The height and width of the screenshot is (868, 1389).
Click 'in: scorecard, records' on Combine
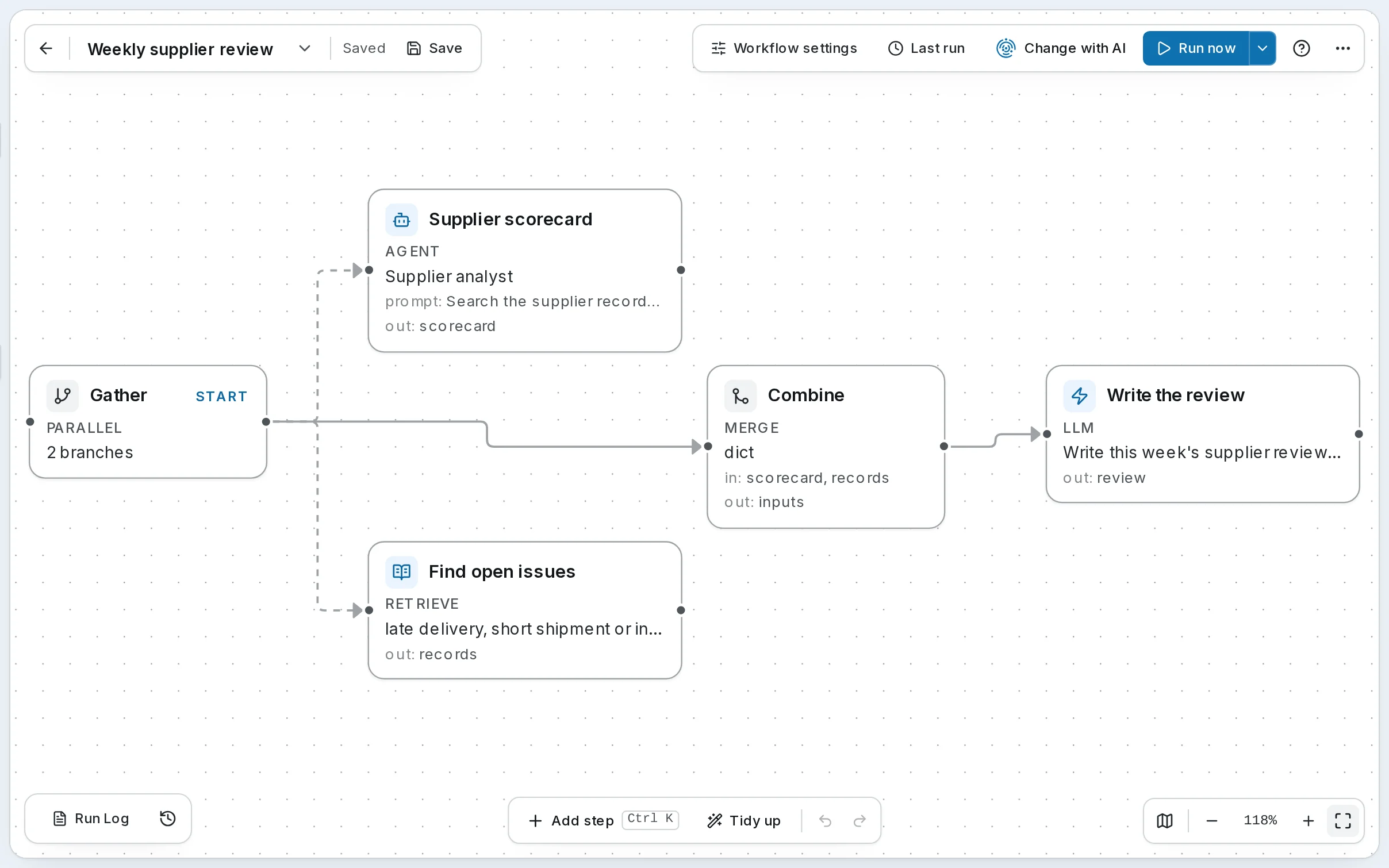(x=807, y=478)
